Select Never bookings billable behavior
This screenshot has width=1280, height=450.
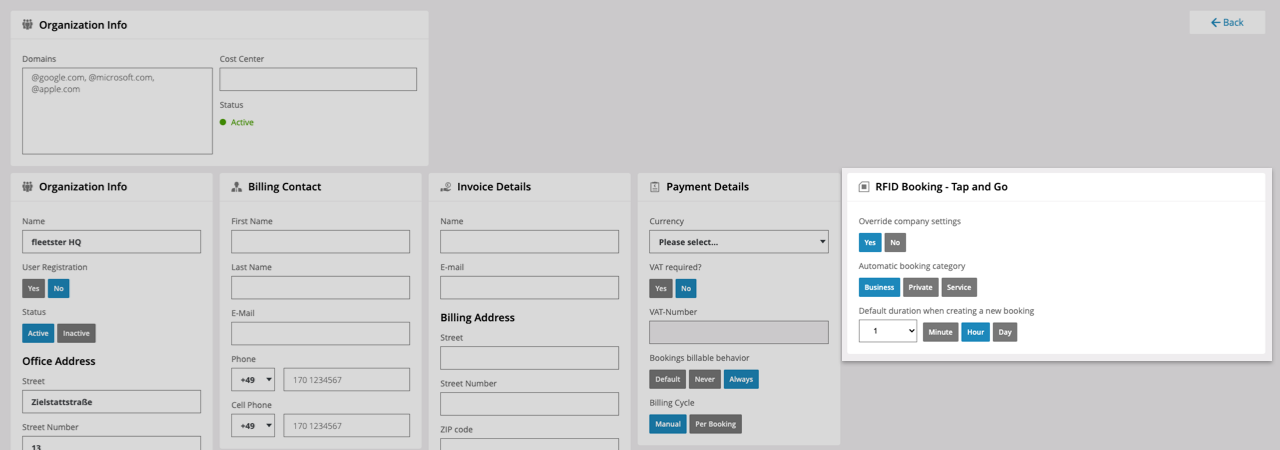[705, 379]
